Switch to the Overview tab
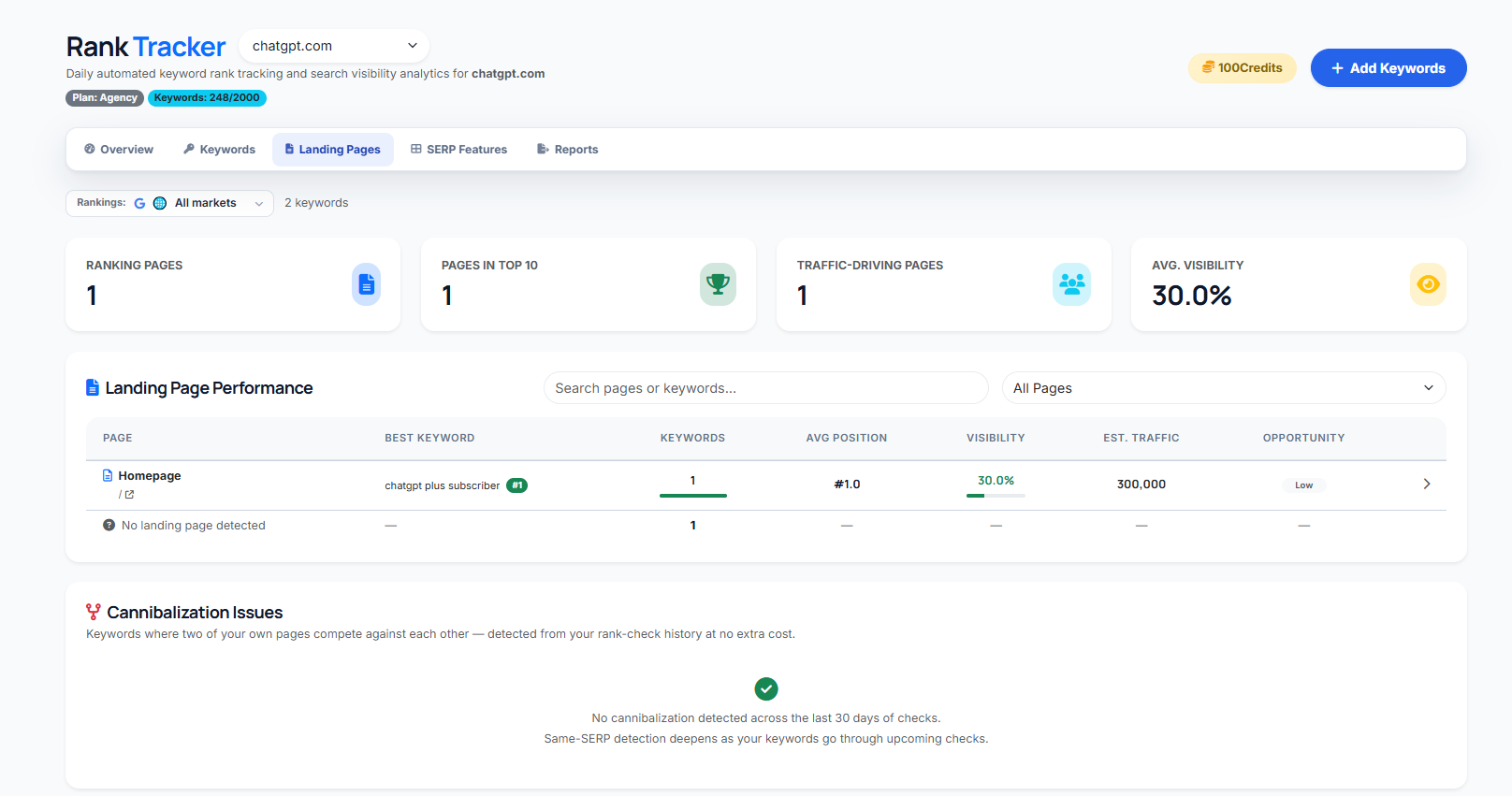This screenshot has height=796, width=1512. 119,150
